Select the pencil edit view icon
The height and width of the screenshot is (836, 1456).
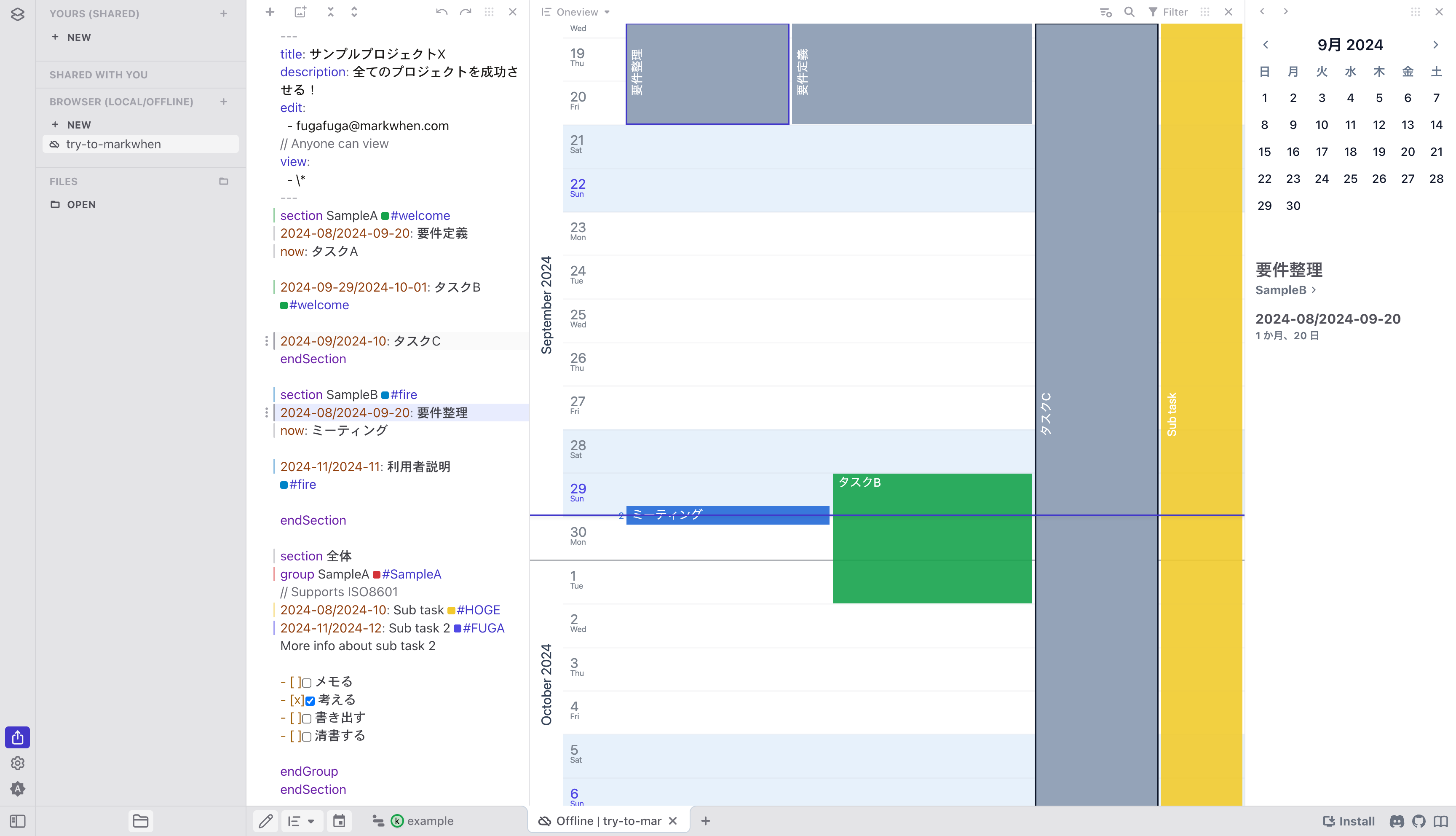pos(266,820)
